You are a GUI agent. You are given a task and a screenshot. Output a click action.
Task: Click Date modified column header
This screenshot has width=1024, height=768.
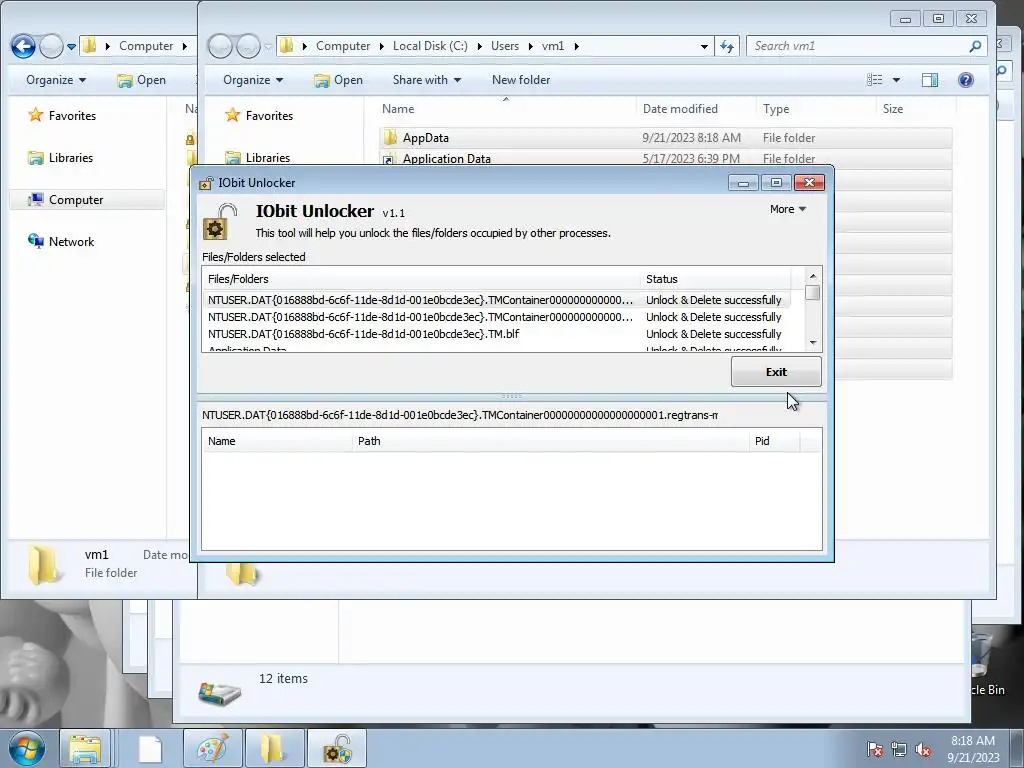(680, 109)
